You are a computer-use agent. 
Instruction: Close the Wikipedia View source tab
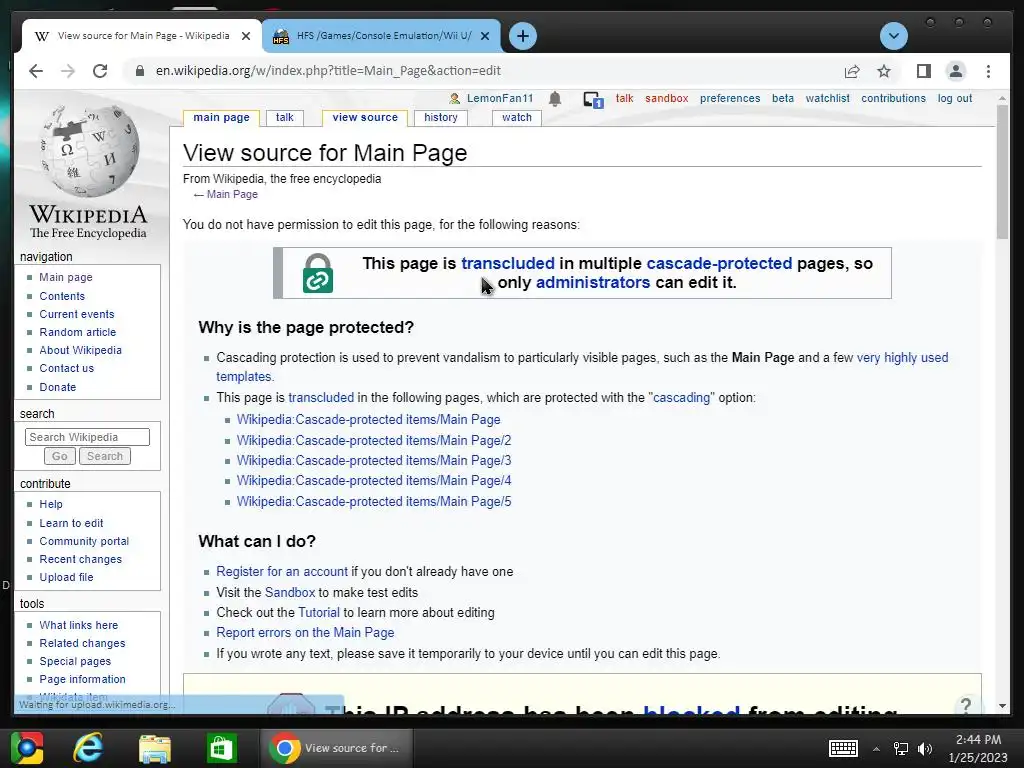pos(246,36)
